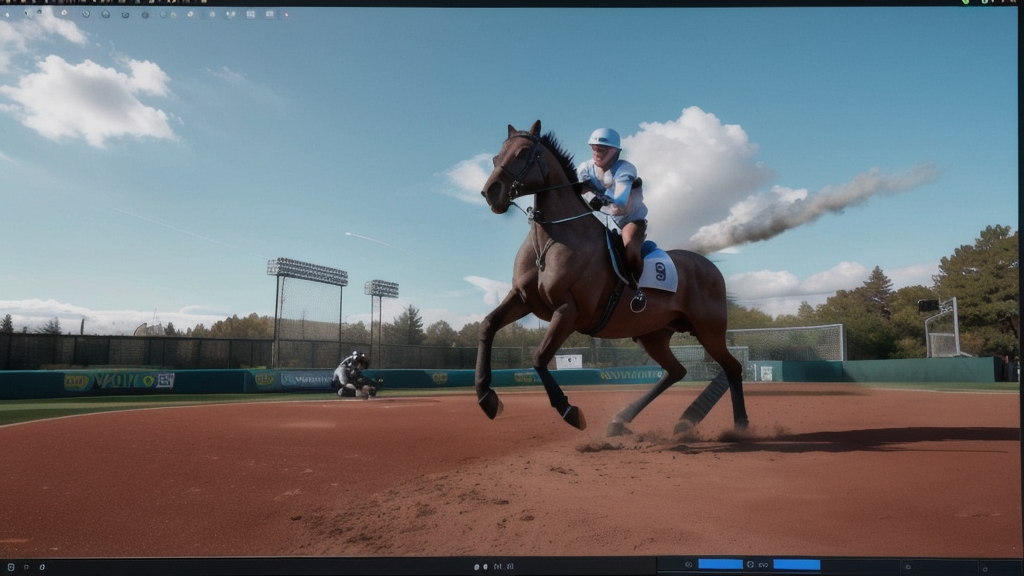Click the window layout icon beside the grid icon
1024x576 pixels.
270,14
